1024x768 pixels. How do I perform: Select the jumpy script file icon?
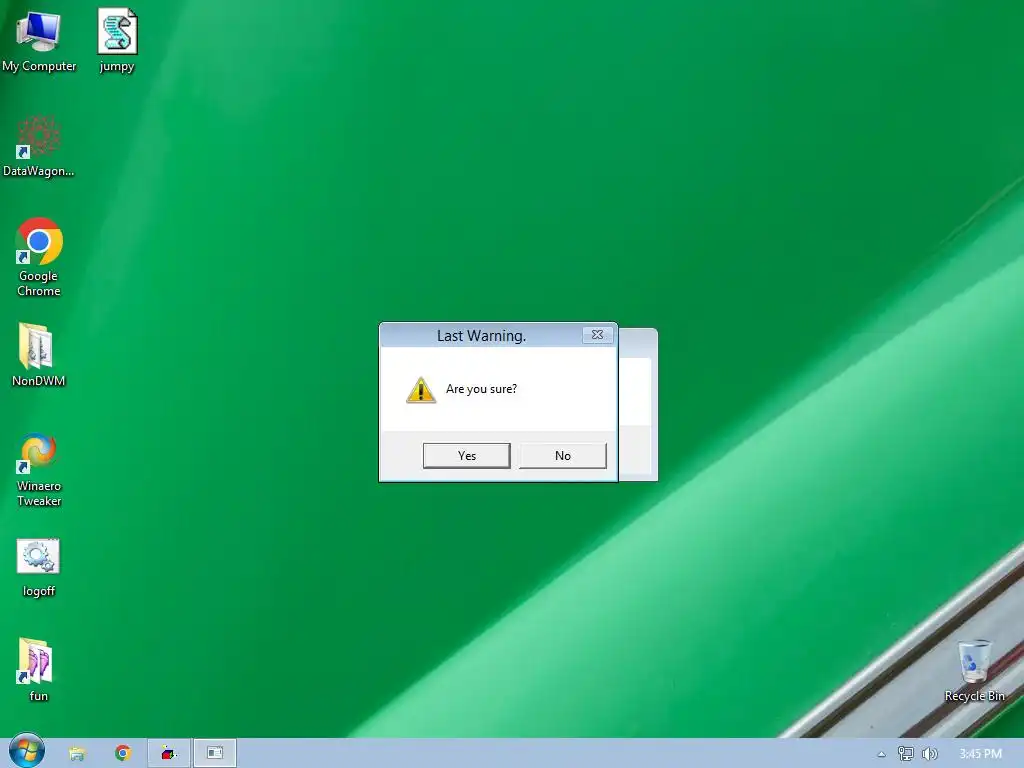(x=118, y=40)
